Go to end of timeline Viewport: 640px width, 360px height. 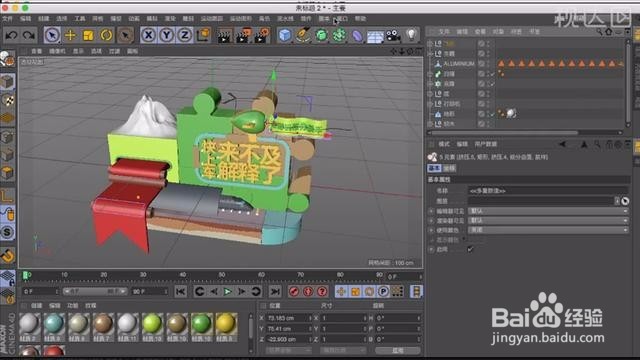[x=275, y=291]
